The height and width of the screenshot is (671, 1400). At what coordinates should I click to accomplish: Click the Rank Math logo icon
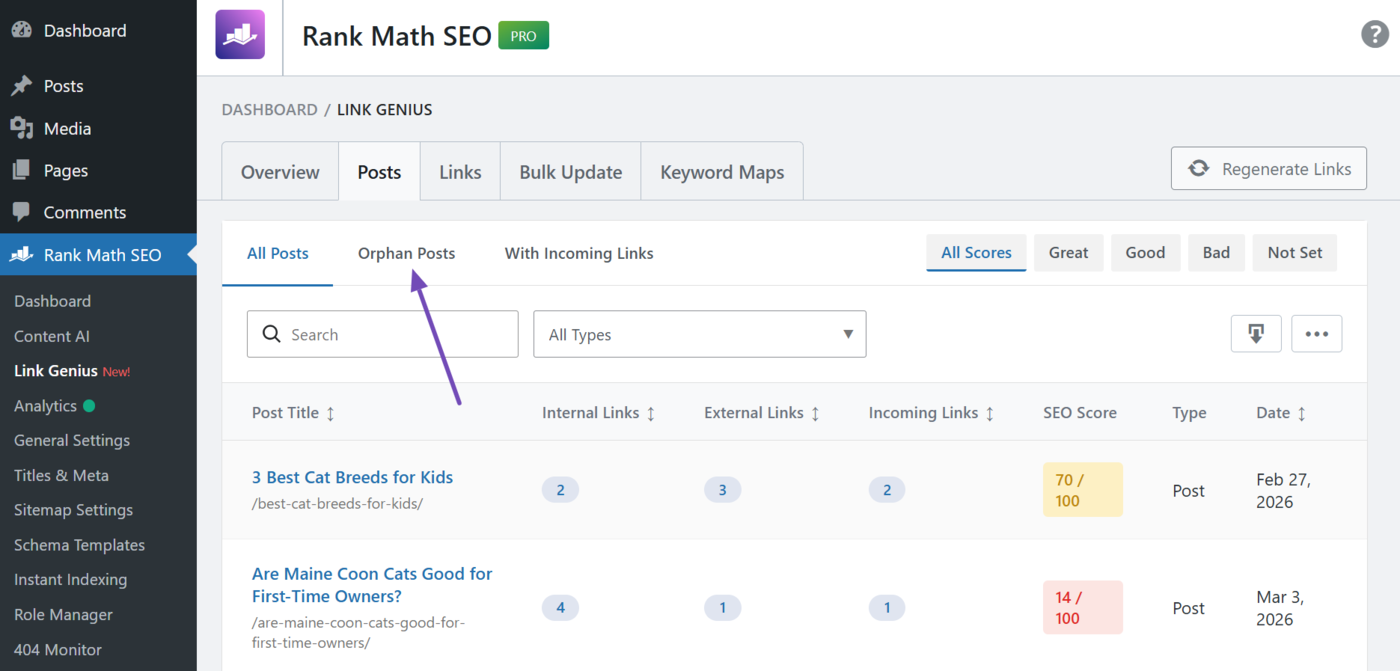coord(240,35)
